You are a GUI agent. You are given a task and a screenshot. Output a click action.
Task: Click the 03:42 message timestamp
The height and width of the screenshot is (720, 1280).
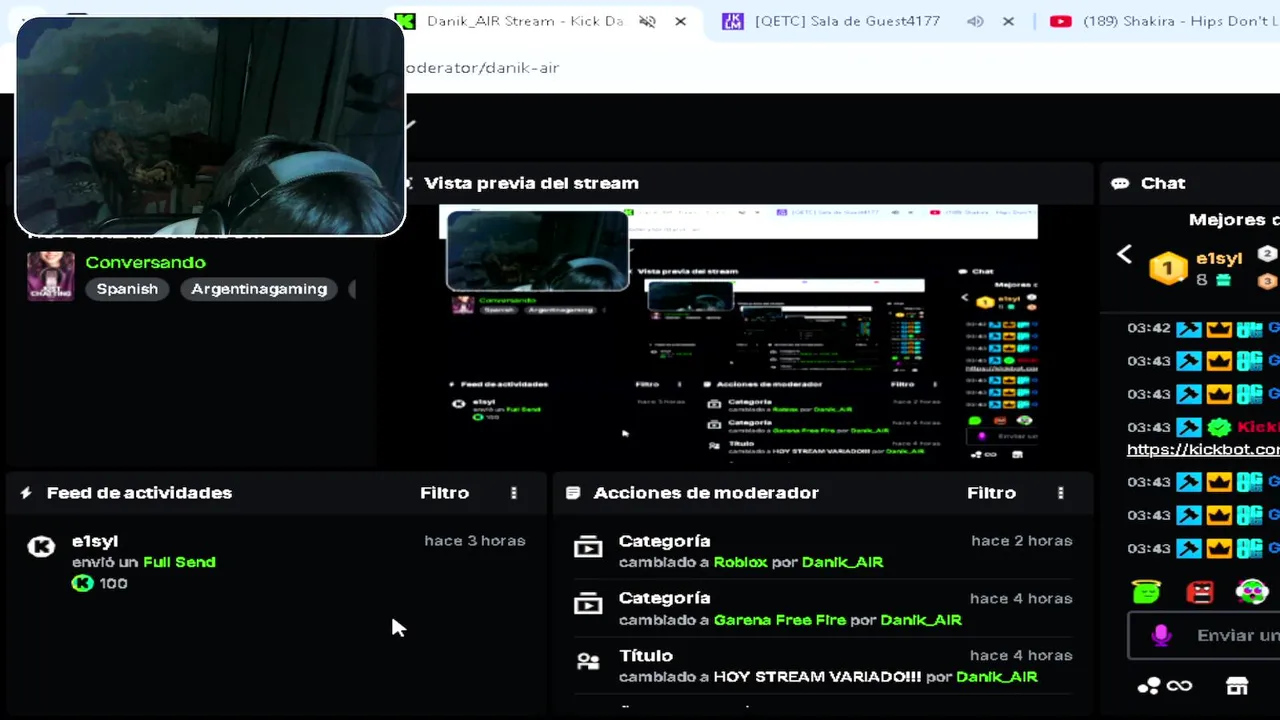1149,328
